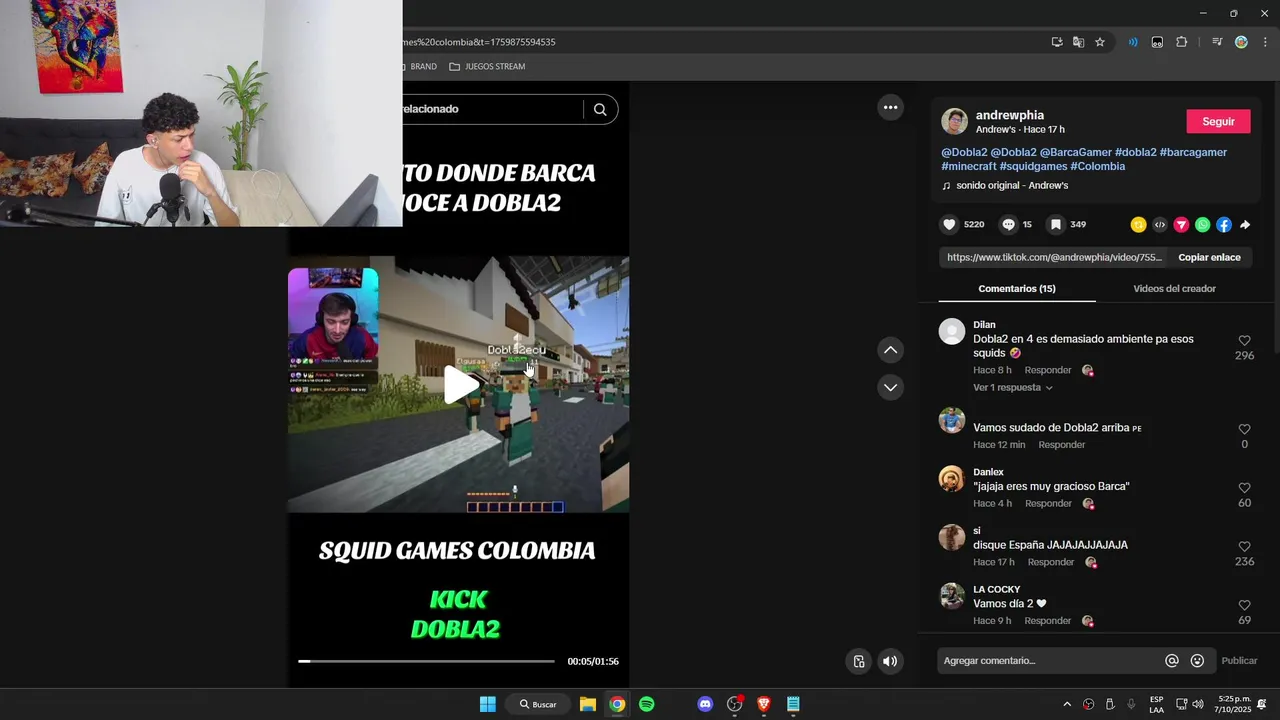Switch to the Videos del creador tab

(1174, 288)
